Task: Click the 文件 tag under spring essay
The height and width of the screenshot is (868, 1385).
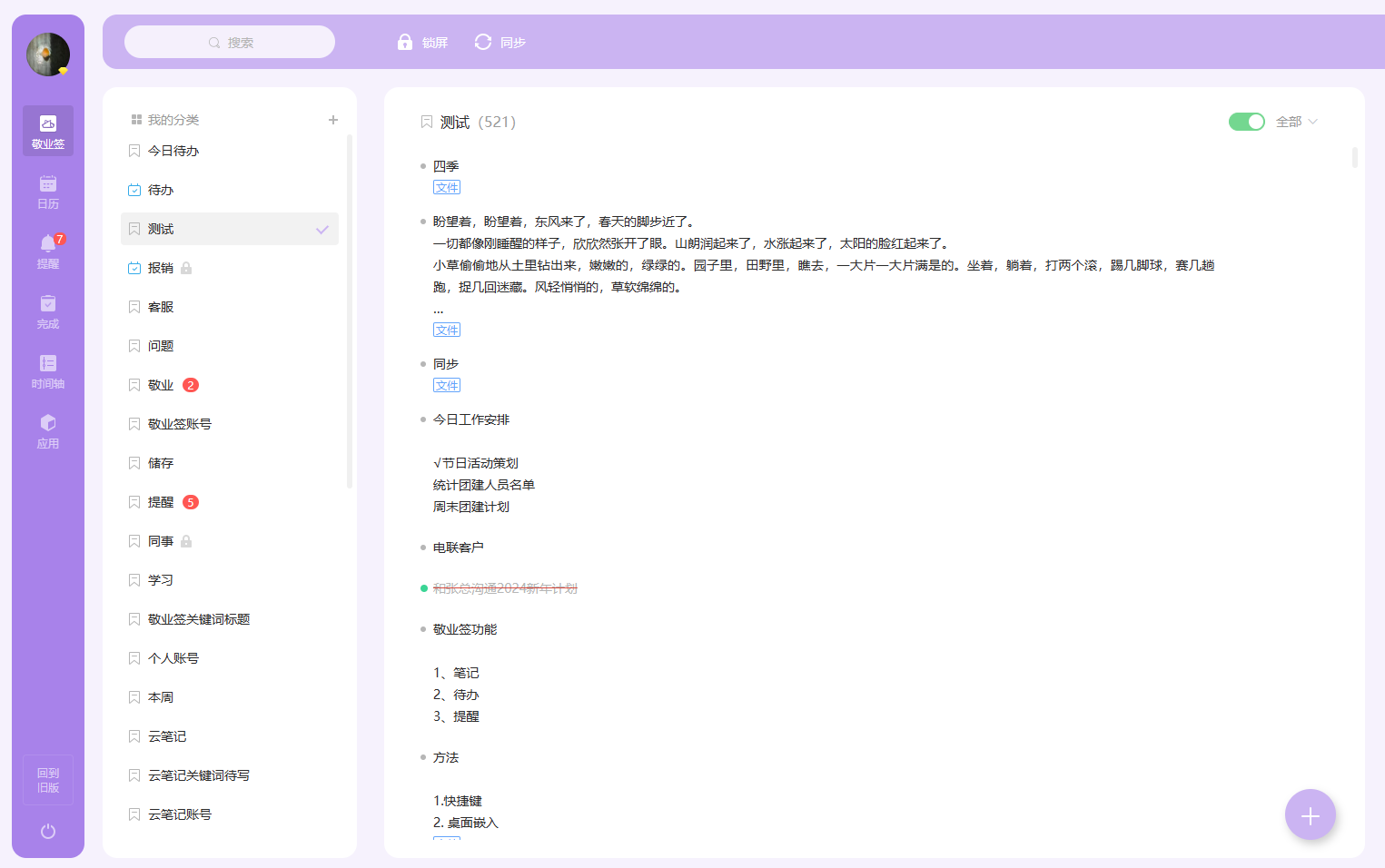Action: pos(447,330)
